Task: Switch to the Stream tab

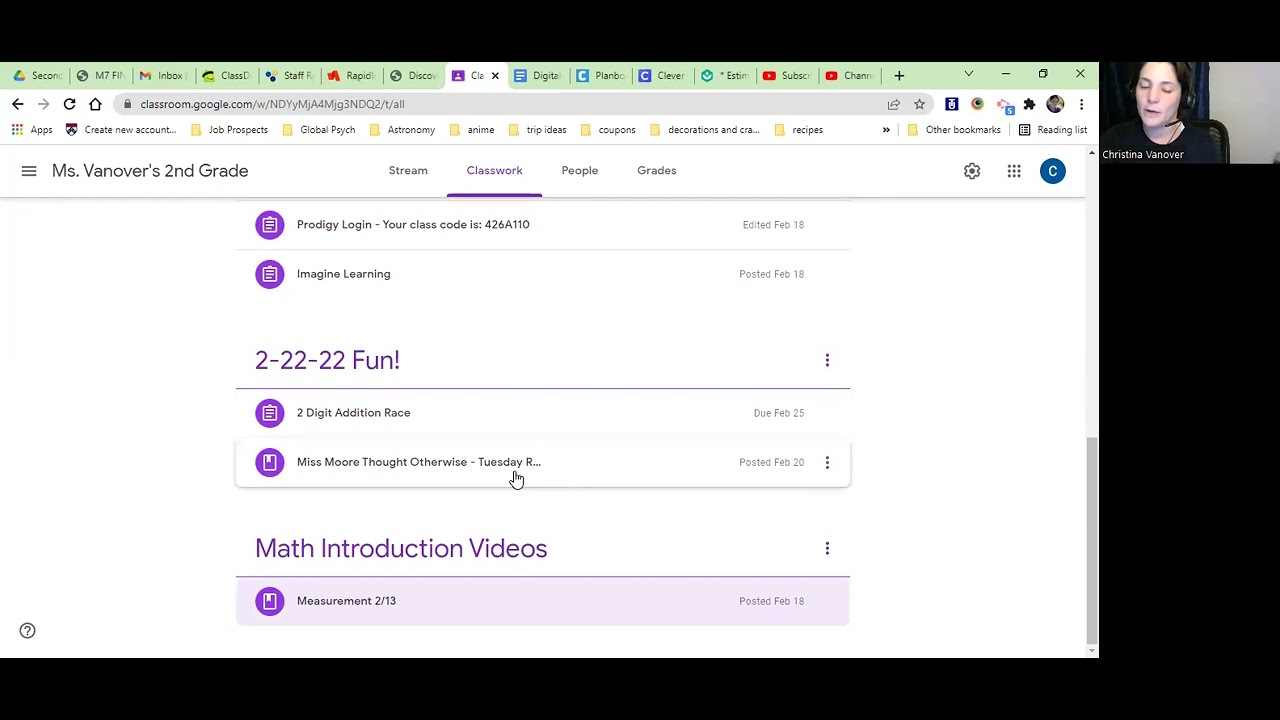Action: pyautogui.click(x=408, y=171)
